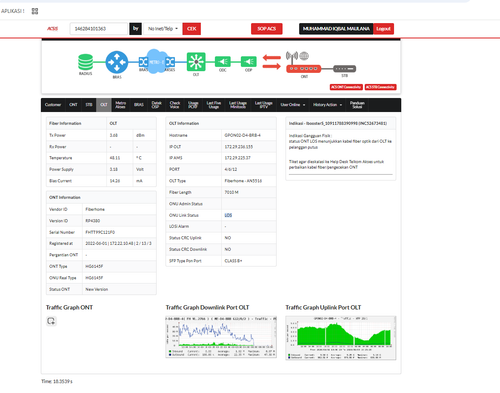This screenshot has width=500, height=393.
Task: Click the red Logout button
Action: point(383,29)
